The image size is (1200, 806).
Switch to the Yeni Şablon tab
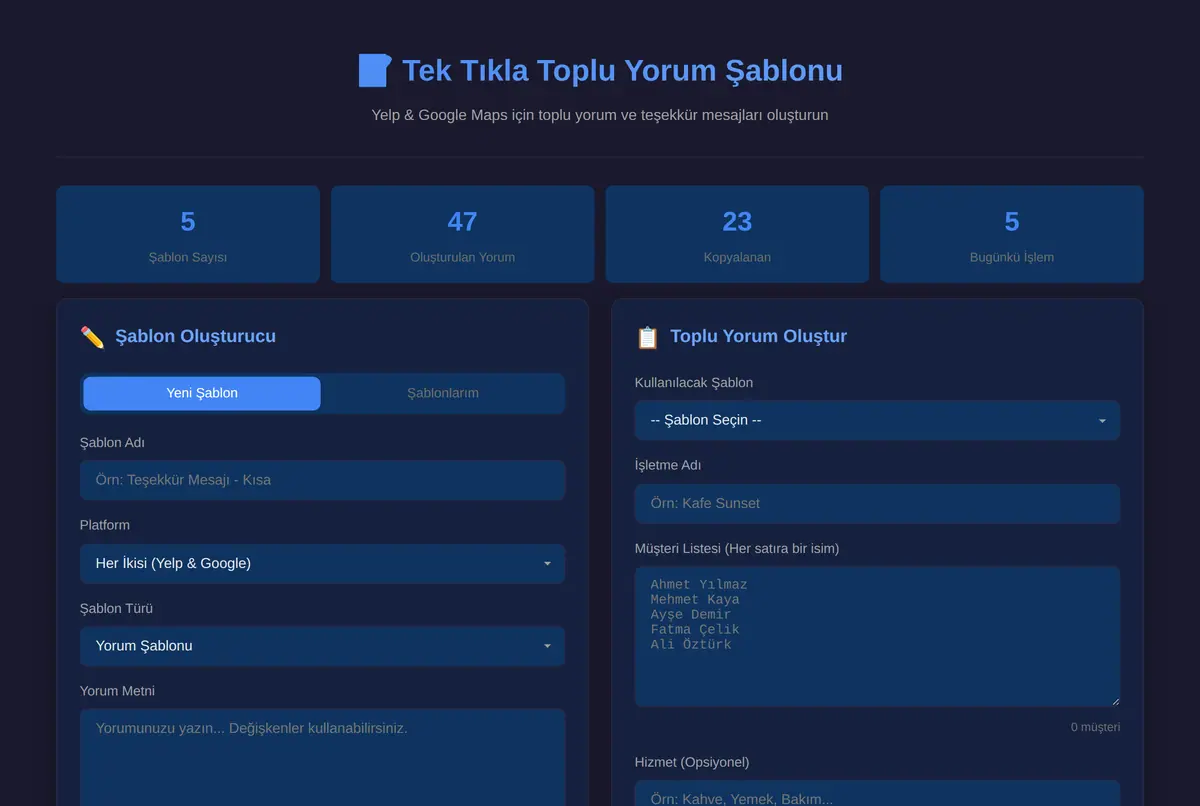tap(202, 393)
